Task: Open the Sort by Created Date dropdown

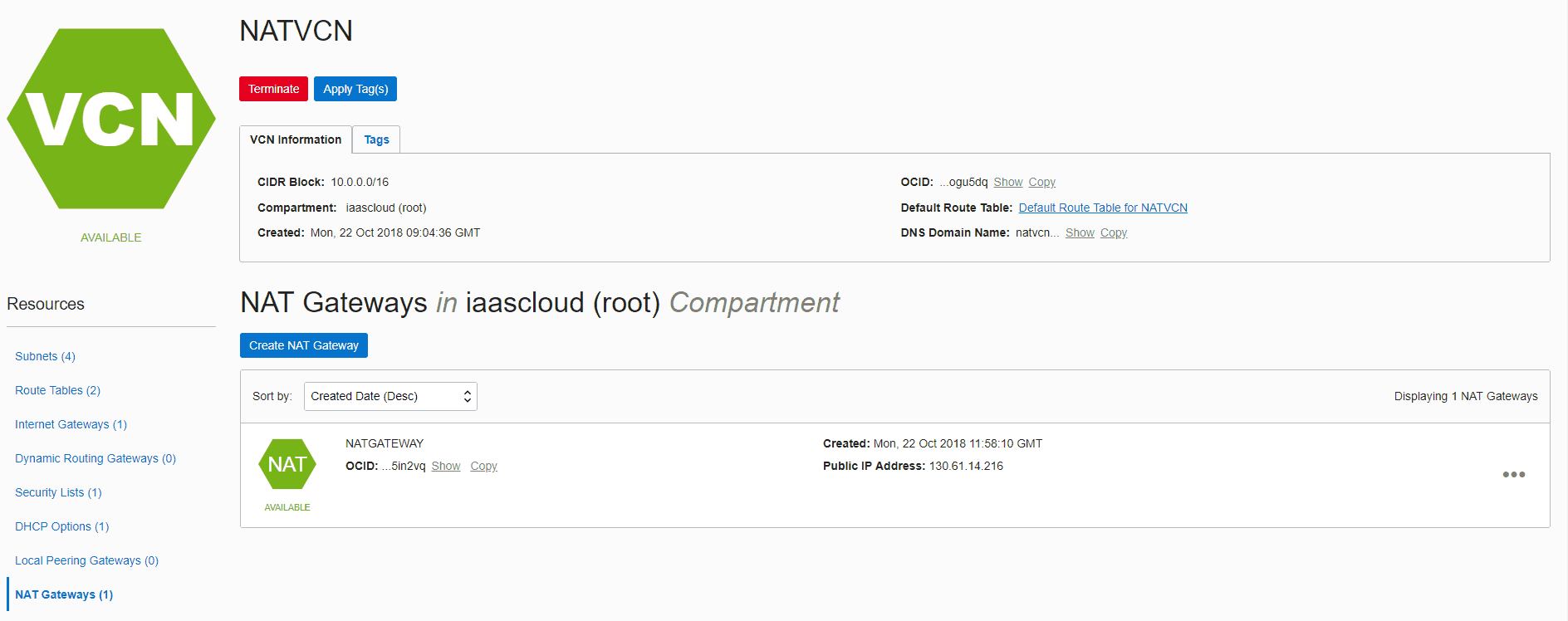Action: (x=390, y=397)
